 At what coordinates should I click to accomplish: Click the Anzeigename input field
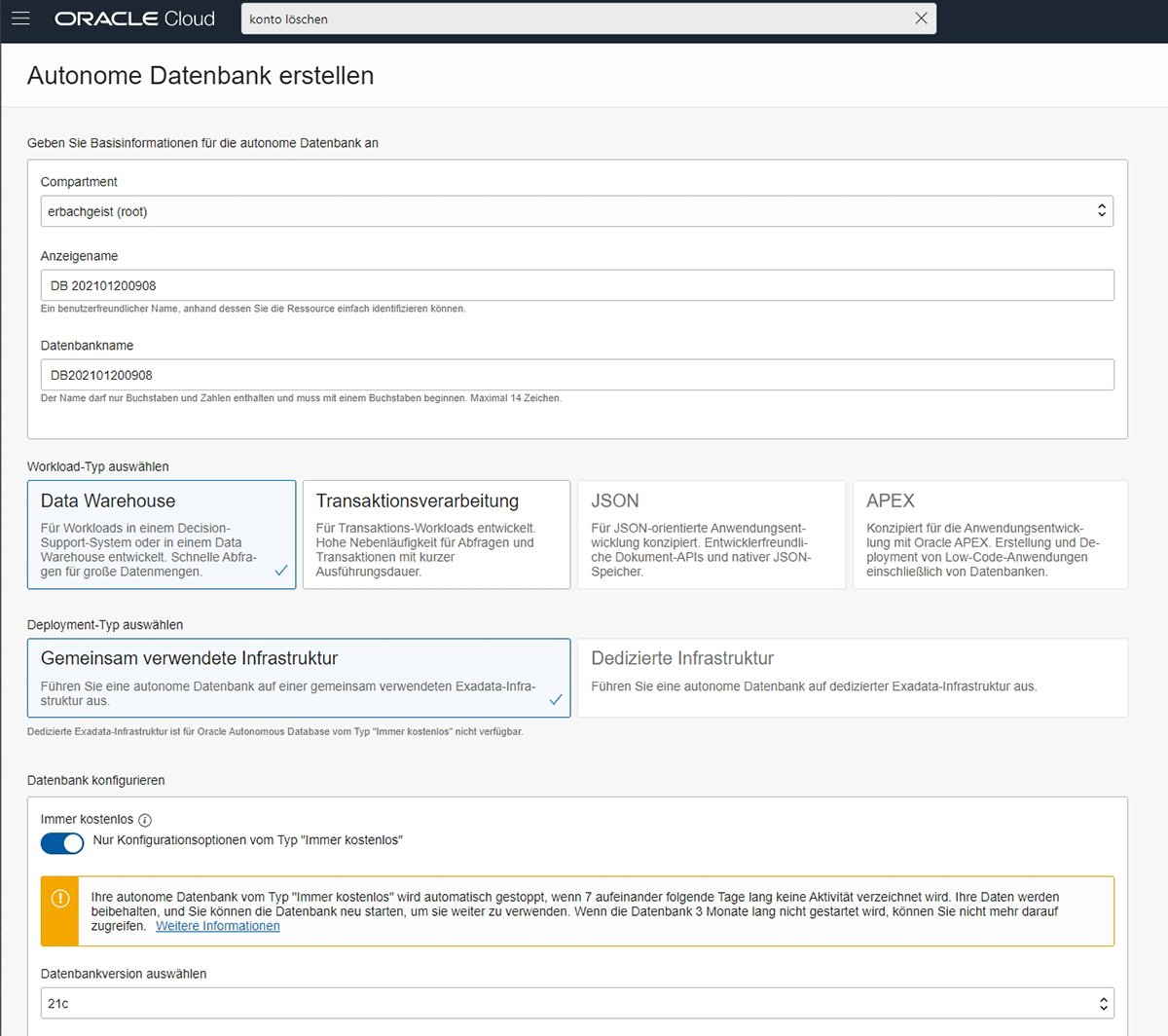[x=576, y=284]
